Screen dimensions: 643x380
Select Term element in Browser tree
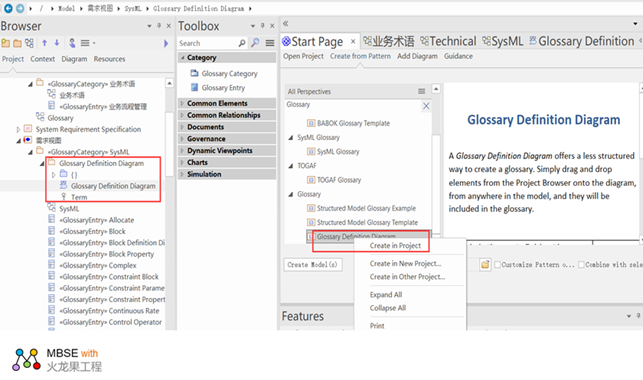tap(74, 197)
